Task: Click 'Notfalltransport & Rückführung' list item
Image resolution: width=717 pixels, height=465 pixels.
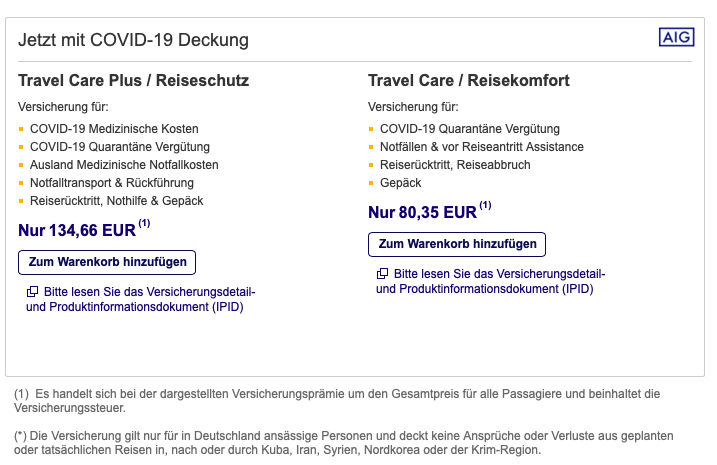Action: click(x=112, y=183)
